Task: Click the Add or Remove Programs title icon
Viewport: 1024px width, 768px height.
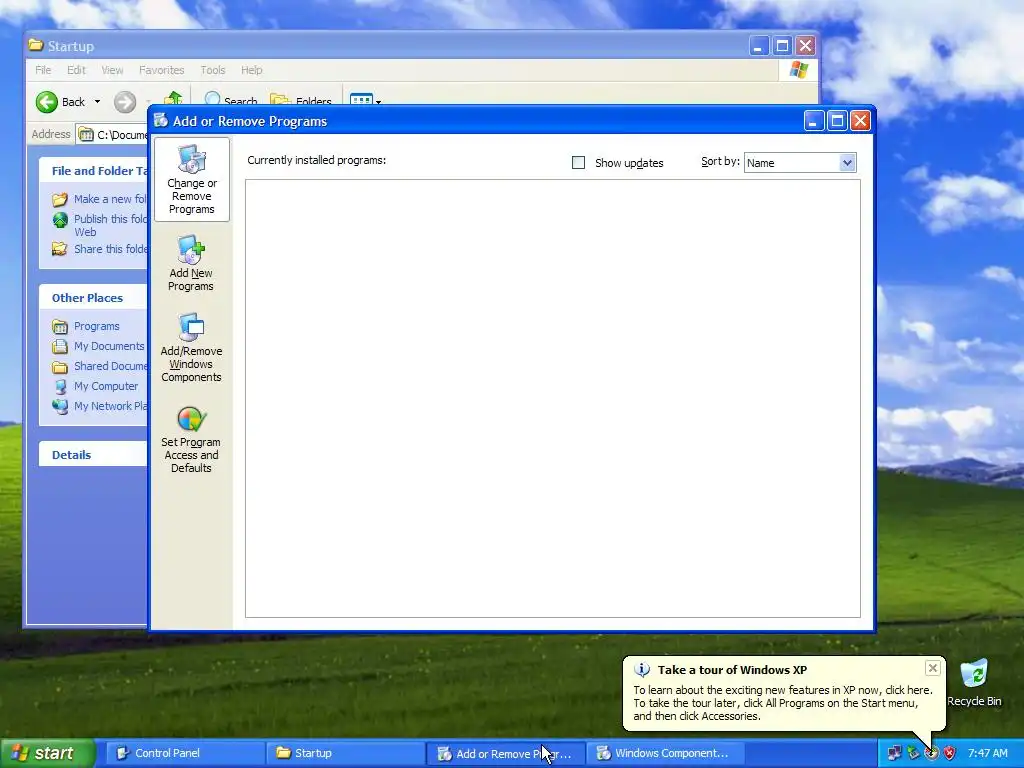Action: (161, 120)
